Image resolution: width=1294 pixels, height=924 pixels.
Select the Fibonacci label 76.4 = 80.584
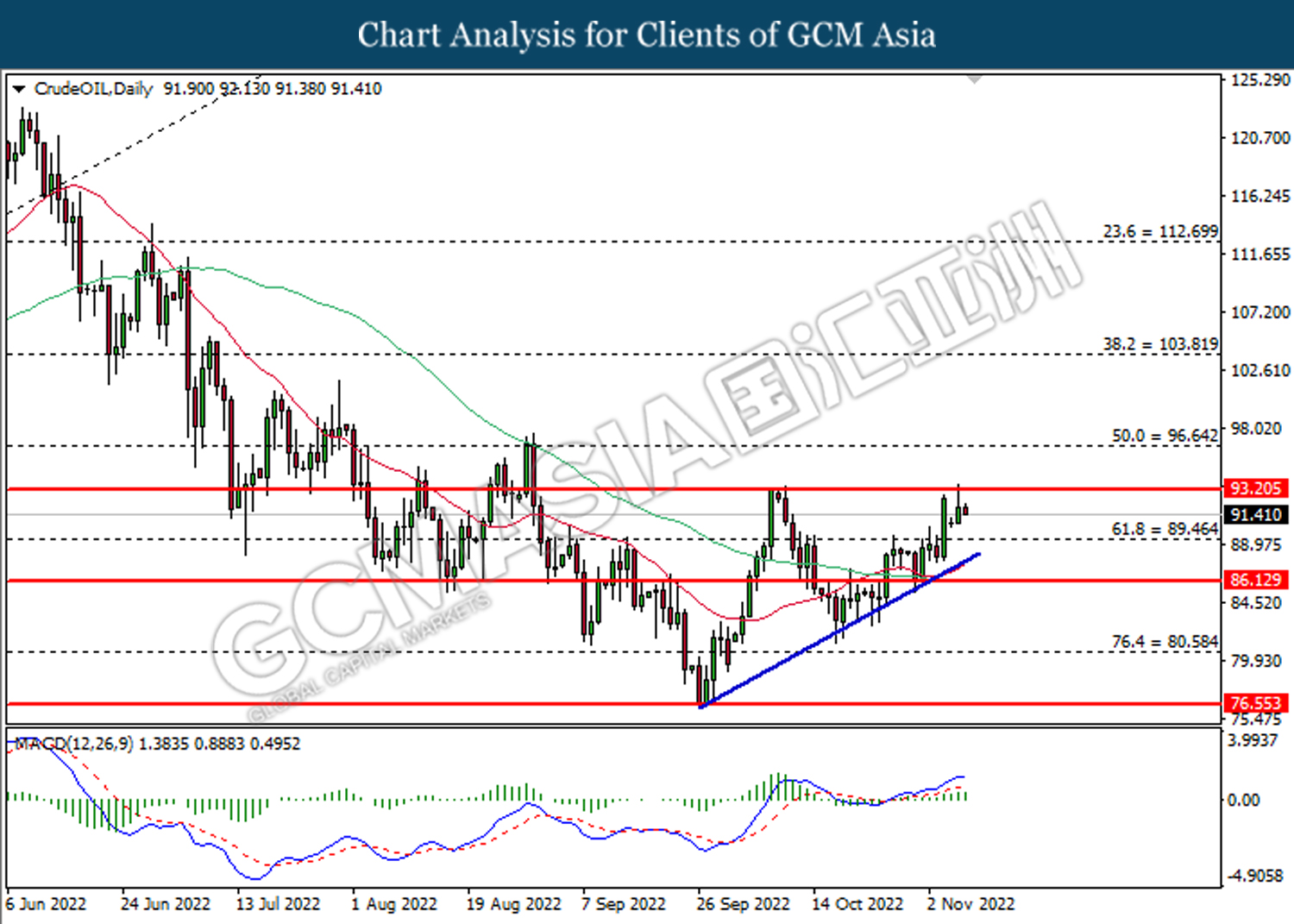(x=1165, y=641)
